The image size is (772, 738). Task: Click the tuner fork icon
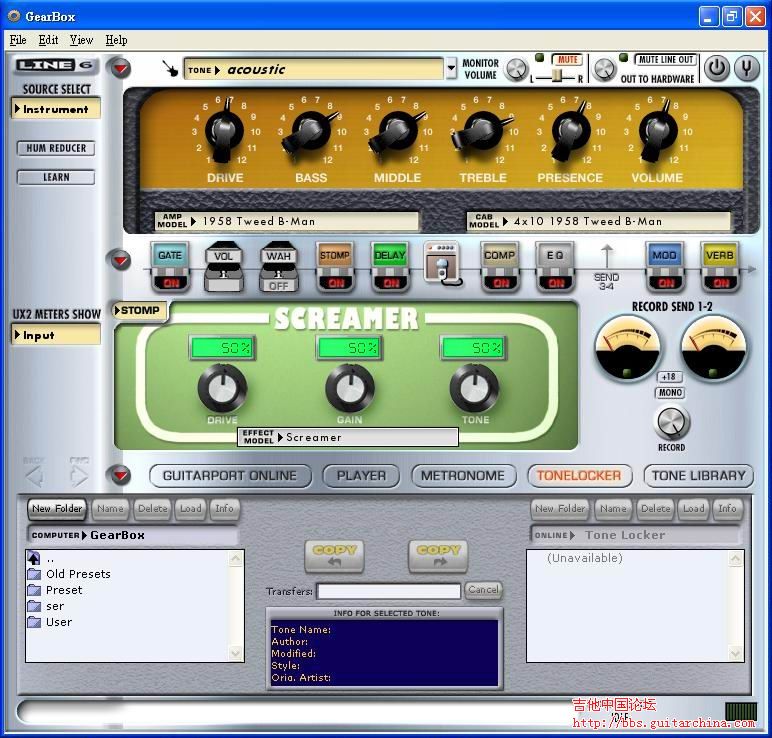click(746, 68)
